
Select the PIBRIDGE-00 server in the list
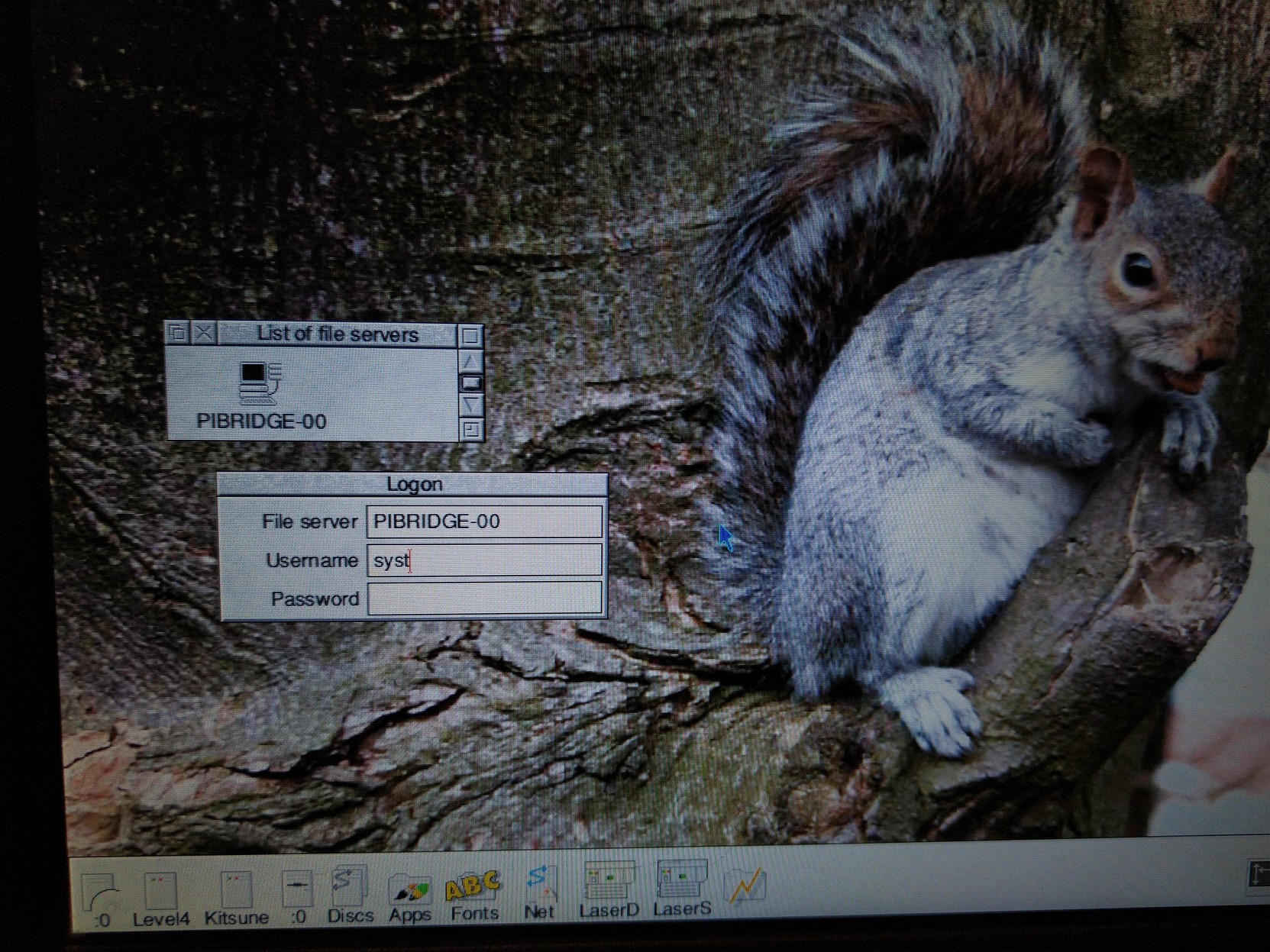(x=260, y=395)
